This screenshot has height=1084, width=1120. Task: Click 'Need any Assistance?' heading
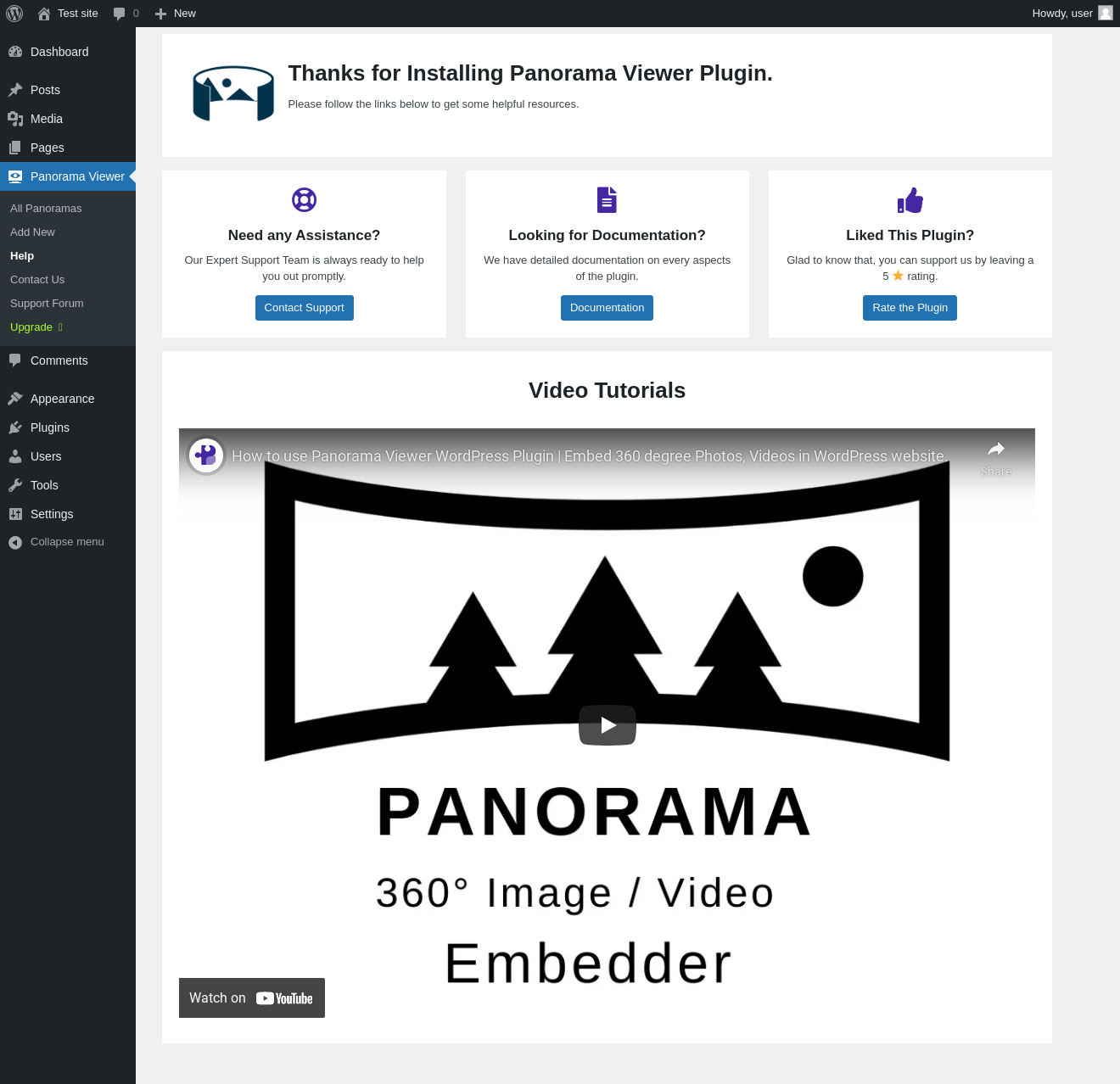tap(304, 236)
